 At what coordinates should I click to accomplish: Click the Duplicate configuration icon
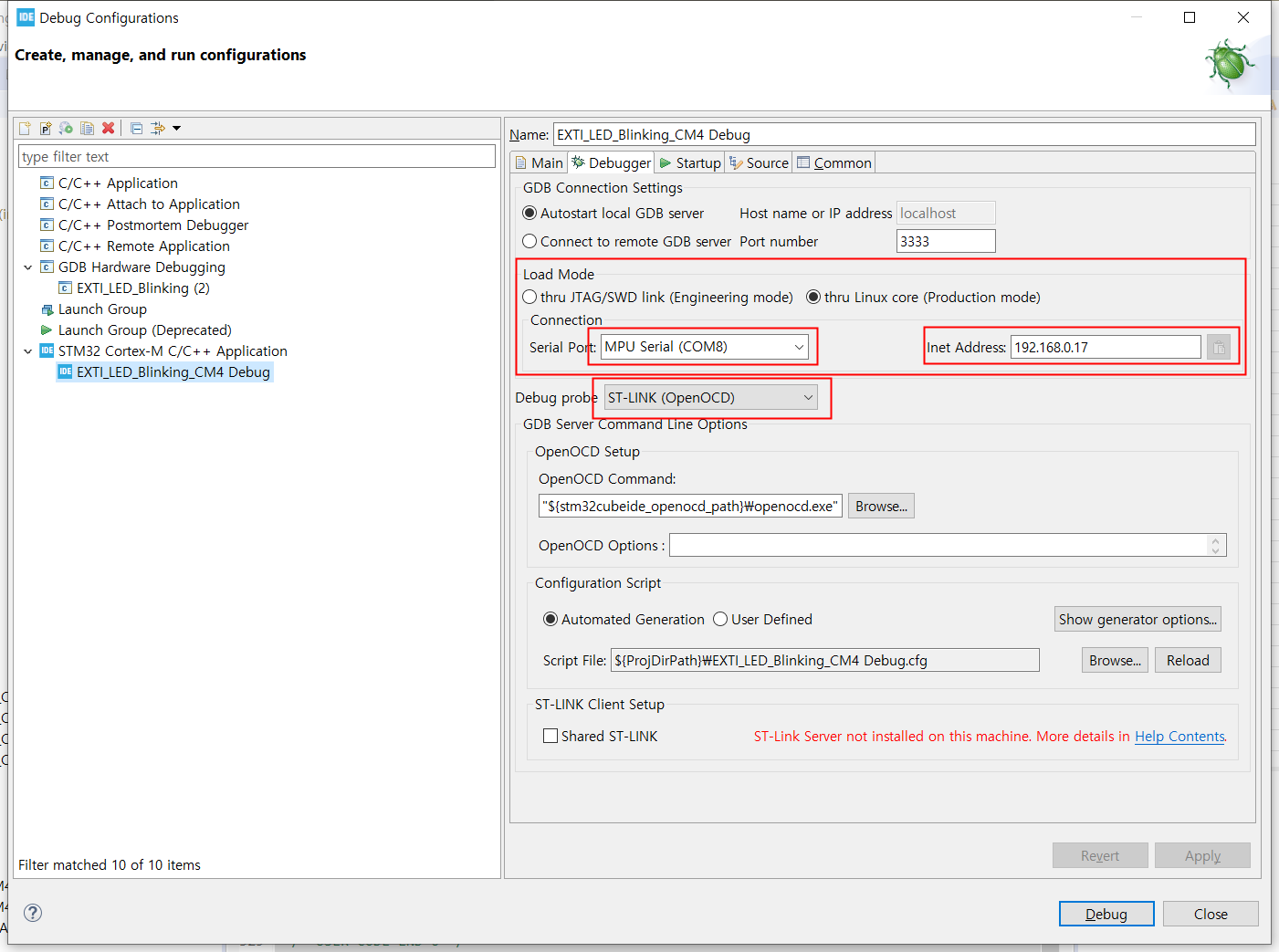pyautogui.click(x=87, y=128)
